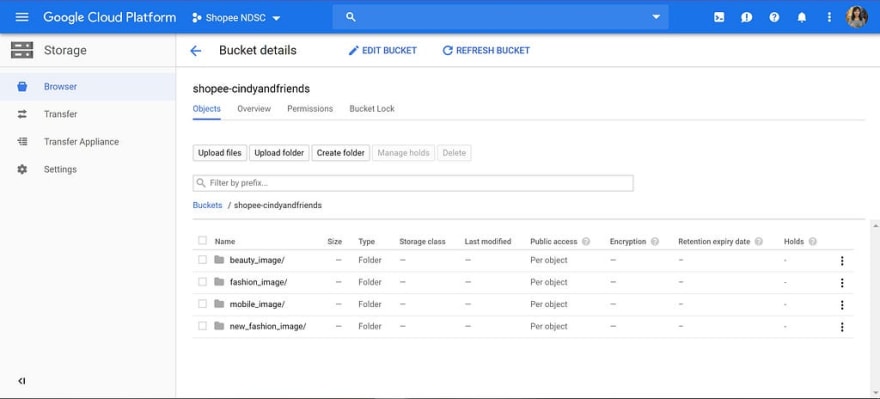Click the Upload folder button
The height and width of the screenshot is (399, 880).
coord(279,153)
